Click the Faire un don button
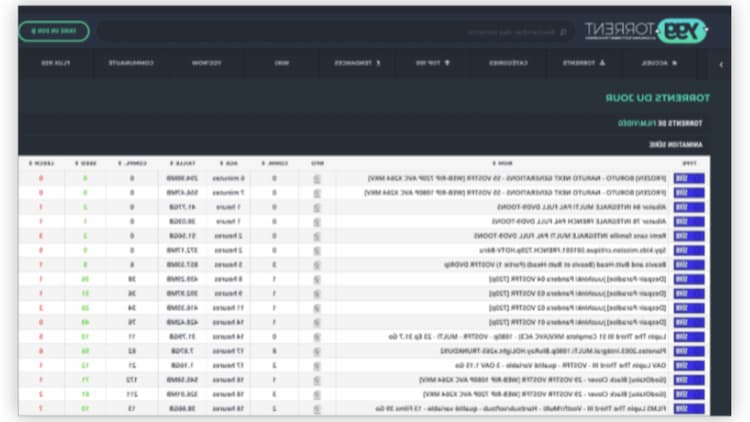750x422 pixels. [54, 31]
